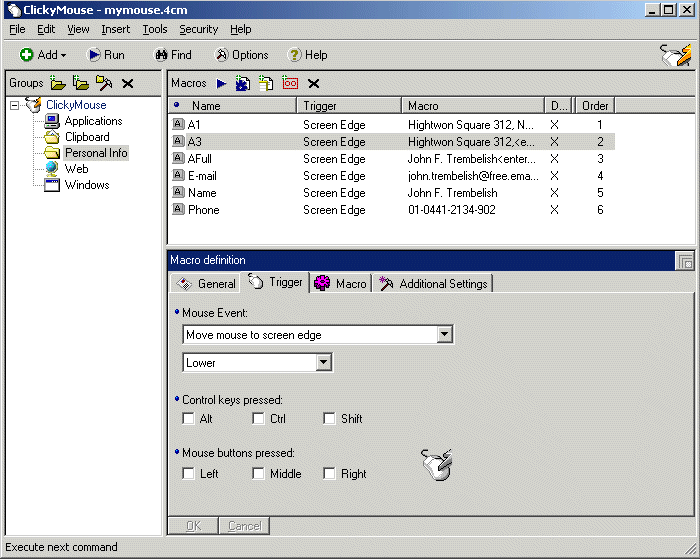Sort macros by Name column header
The height and width of the screenshot is (559, 700).
(x=233, y=106)
